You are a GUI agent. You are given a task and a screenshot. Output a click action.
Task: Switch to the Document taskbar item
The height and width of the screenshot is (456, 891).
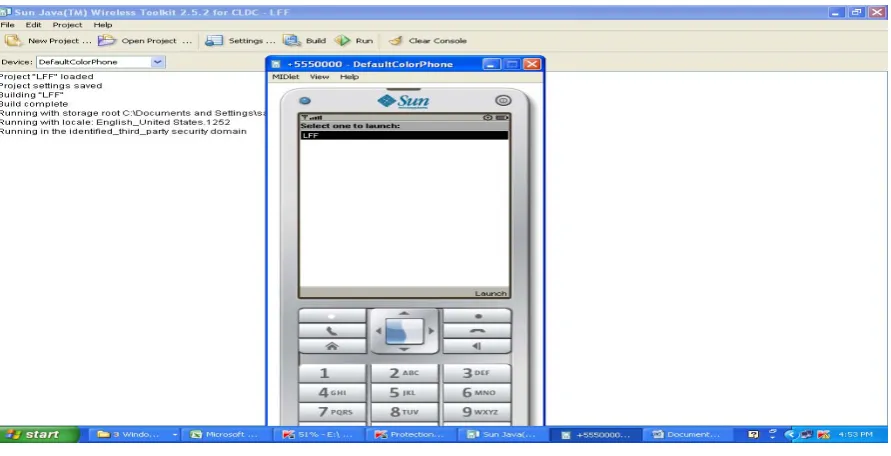coord(688,435)
